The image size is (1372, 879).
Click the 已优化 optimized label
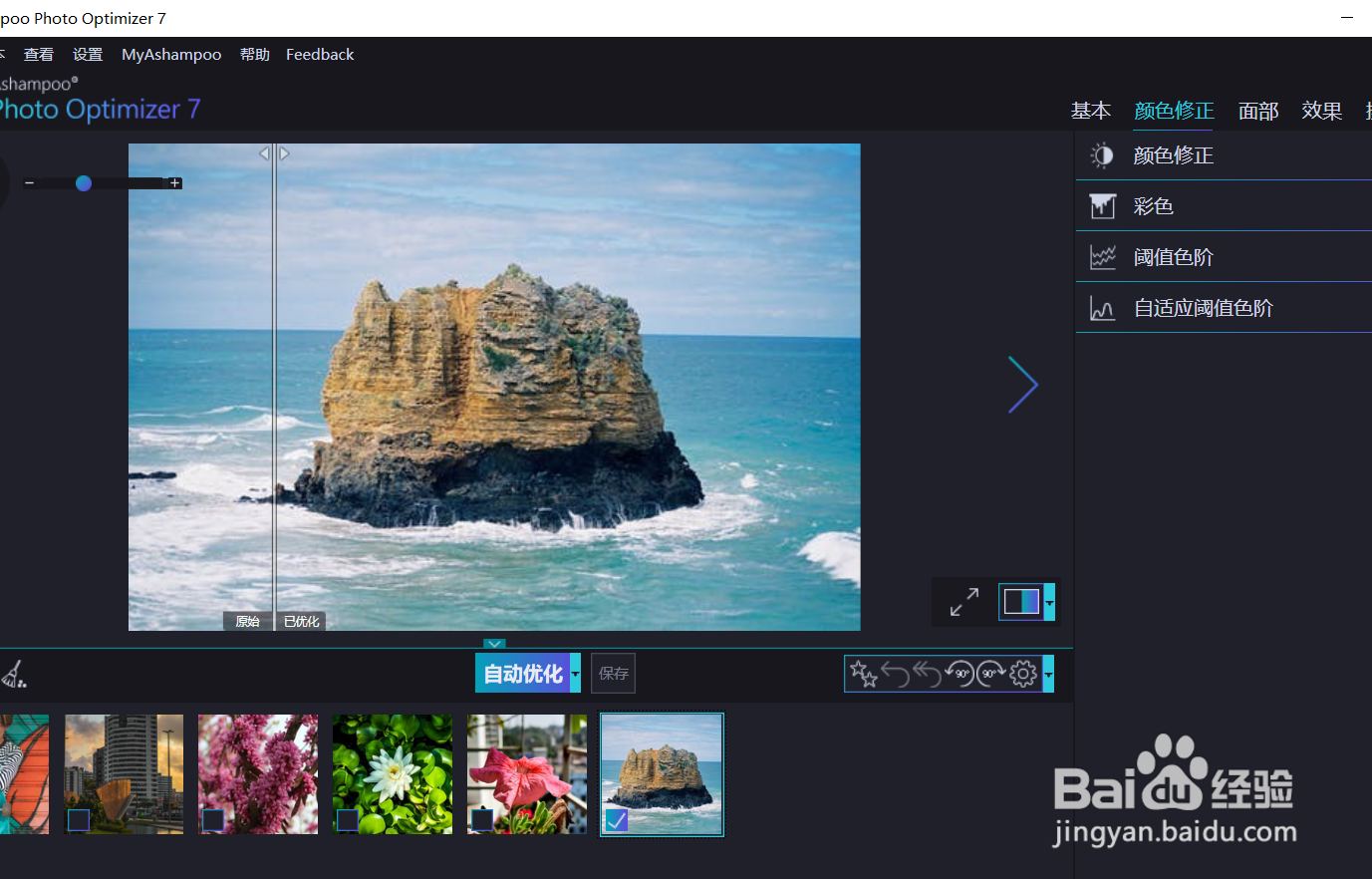[301, 621]
